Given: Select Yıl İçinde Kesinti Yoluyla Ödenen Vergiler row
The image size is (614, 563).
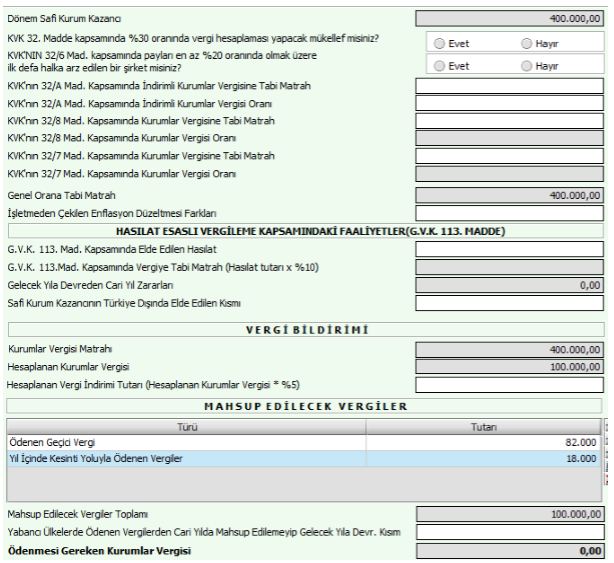Looking at the screenshot, I should click(x=186, y=459).
